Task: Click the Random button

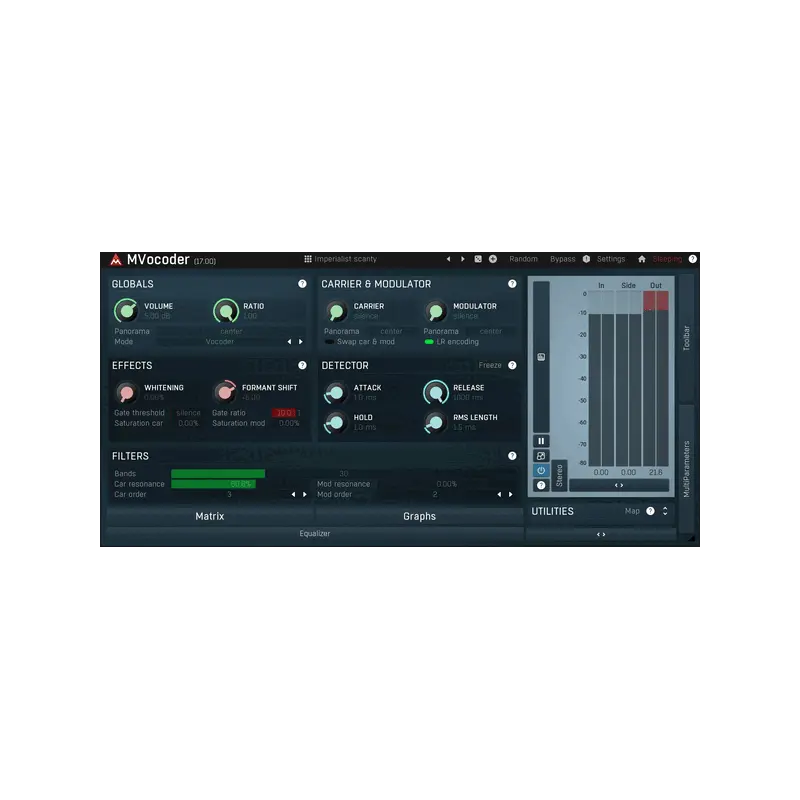Action: coord(523,259)
